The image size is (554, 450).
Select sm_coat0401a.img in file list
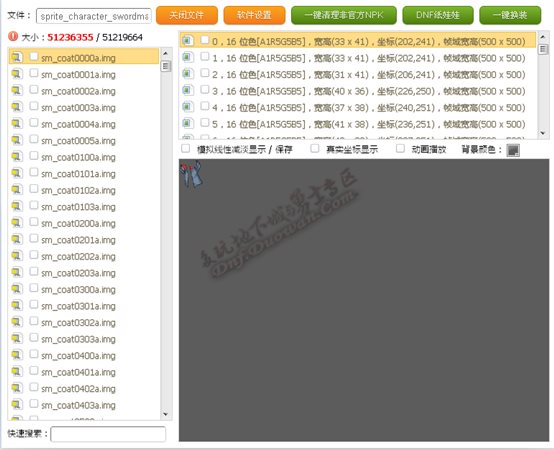[x=84, y=372]
